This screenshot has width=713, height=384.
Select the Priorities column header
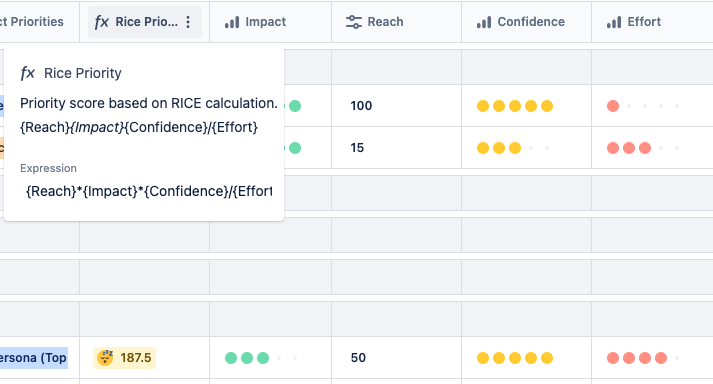40,22
